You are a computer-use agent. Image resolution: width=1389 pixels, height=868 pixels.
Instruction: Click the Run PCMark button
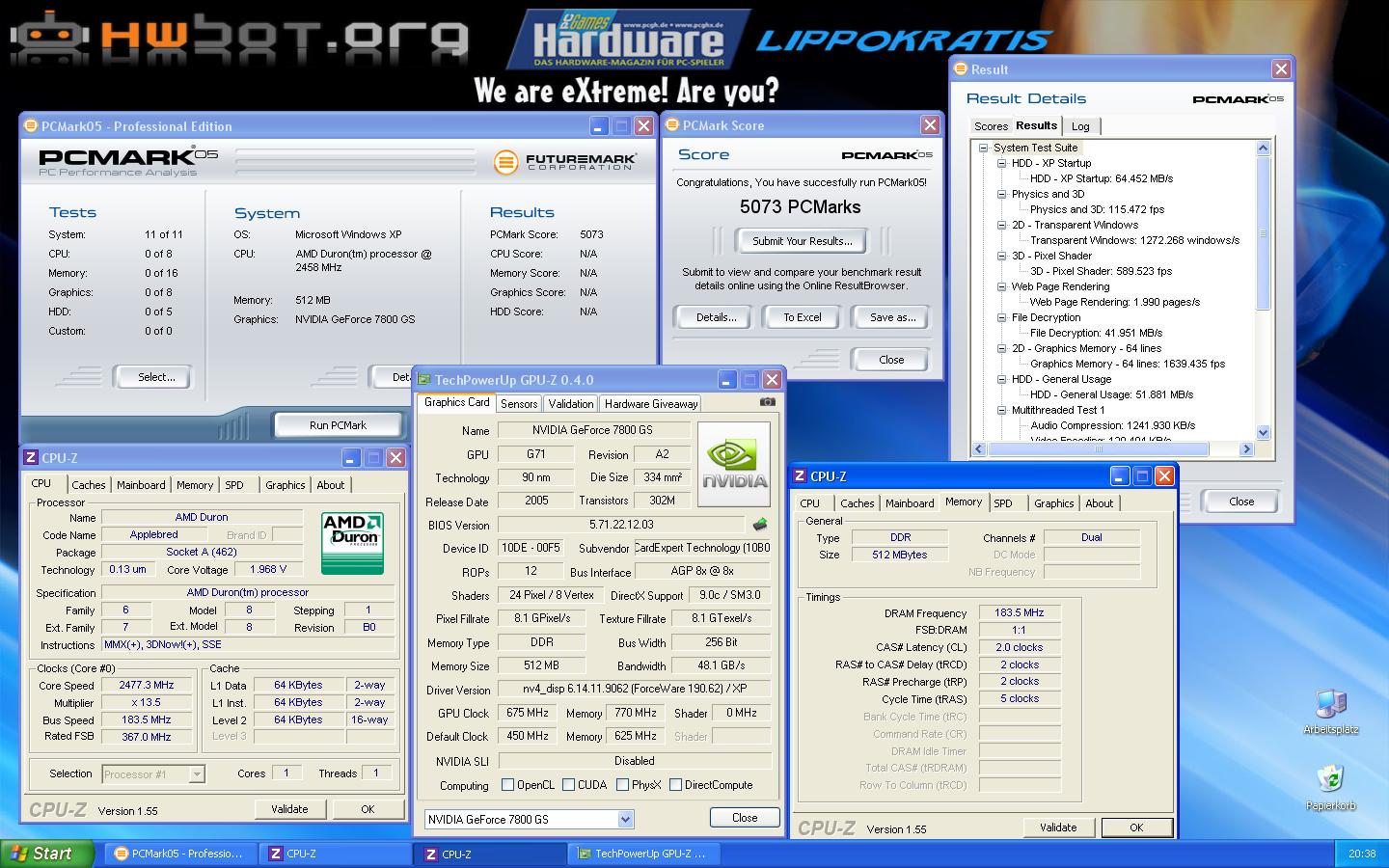pos(338,424)
